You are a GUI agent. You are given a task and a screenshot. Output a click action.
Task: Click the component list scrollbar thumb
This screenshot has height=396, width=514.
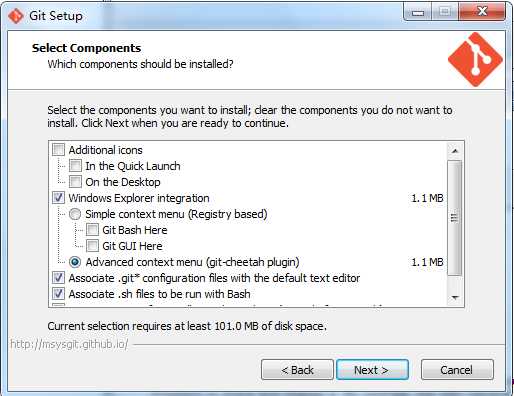(455, 218)
